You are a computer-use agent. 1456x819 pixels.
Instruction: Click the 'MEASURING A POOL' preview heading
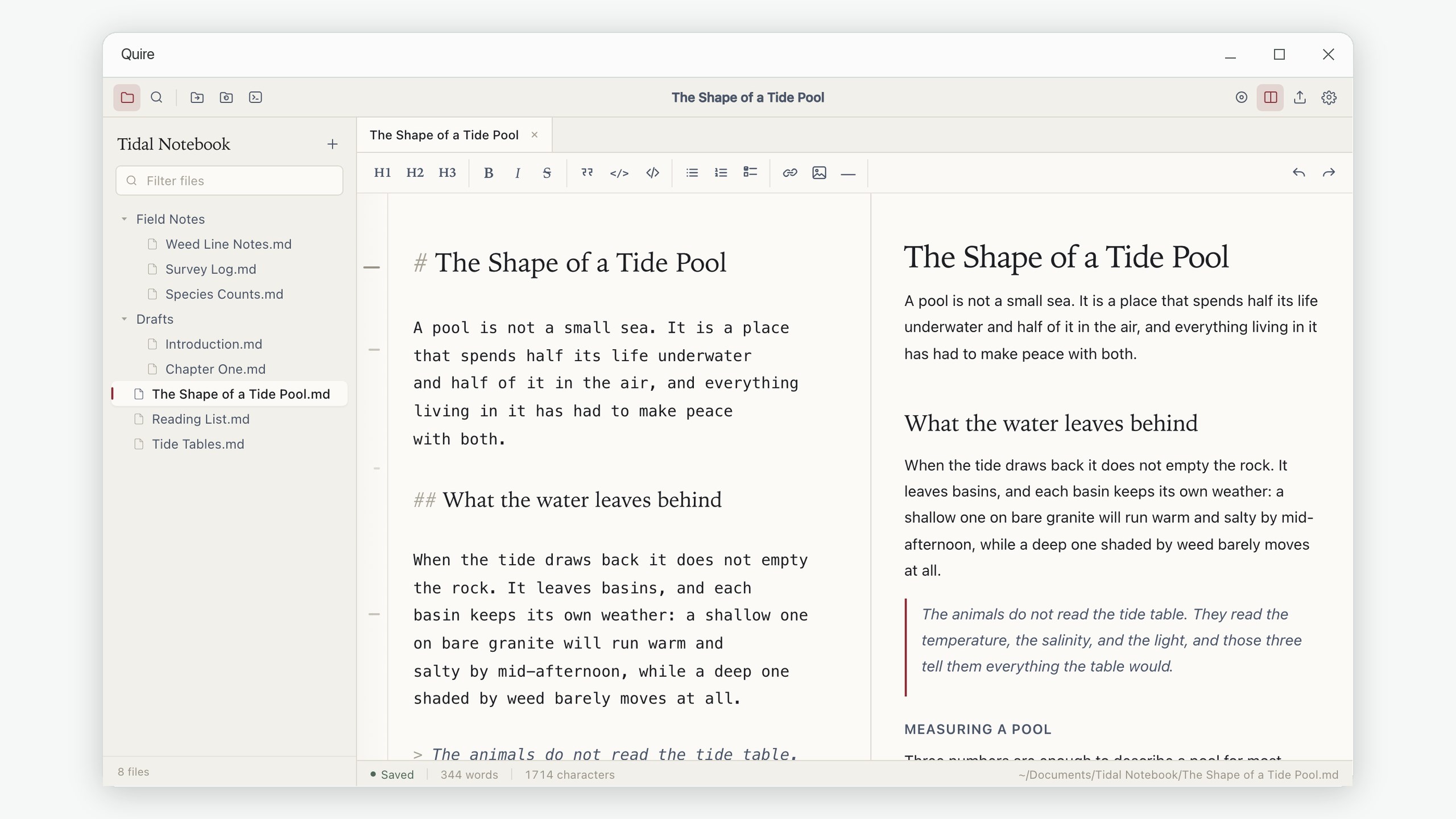click(978, 729)
